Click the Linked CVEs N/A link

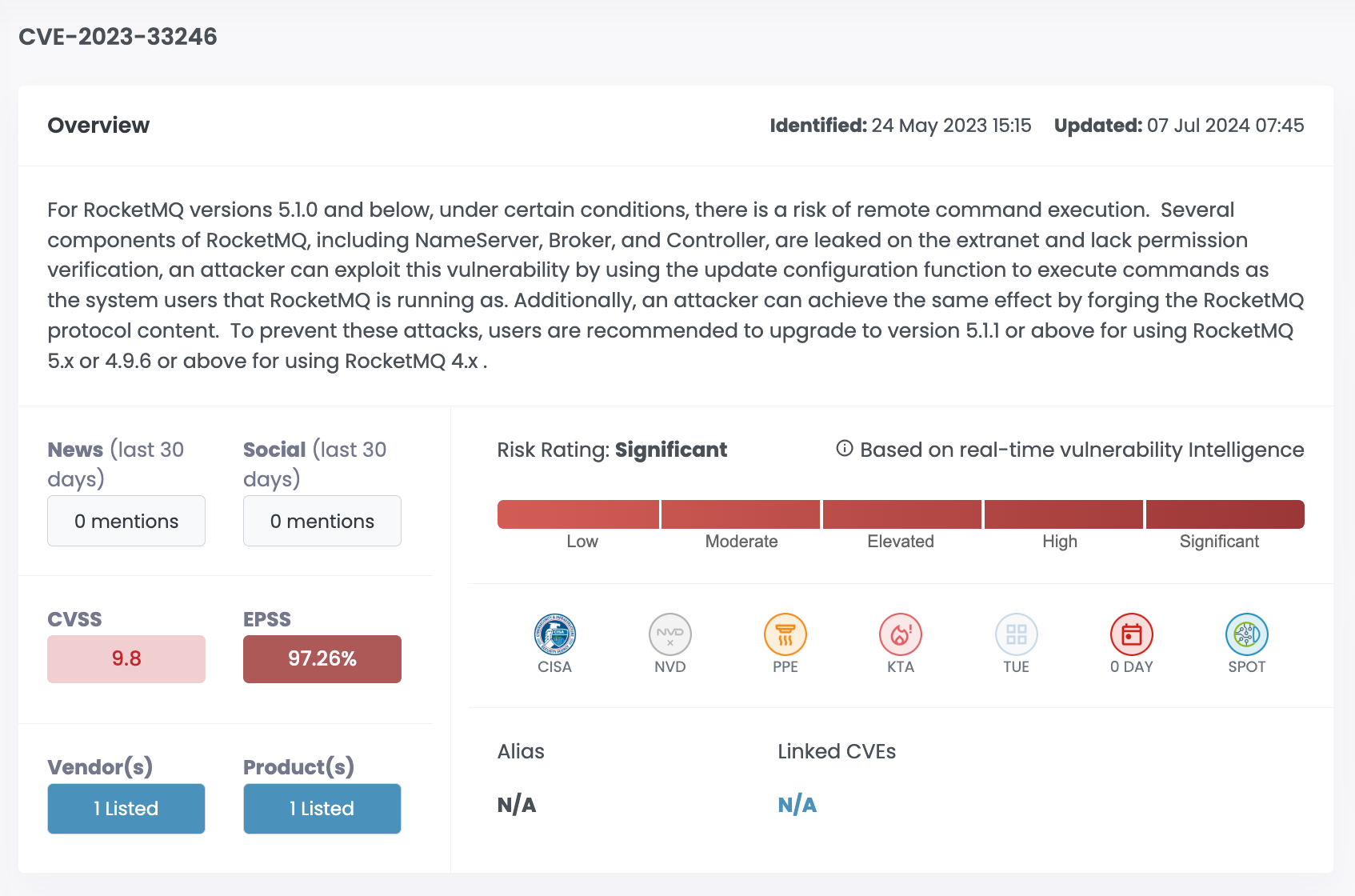tap(797, 805)
